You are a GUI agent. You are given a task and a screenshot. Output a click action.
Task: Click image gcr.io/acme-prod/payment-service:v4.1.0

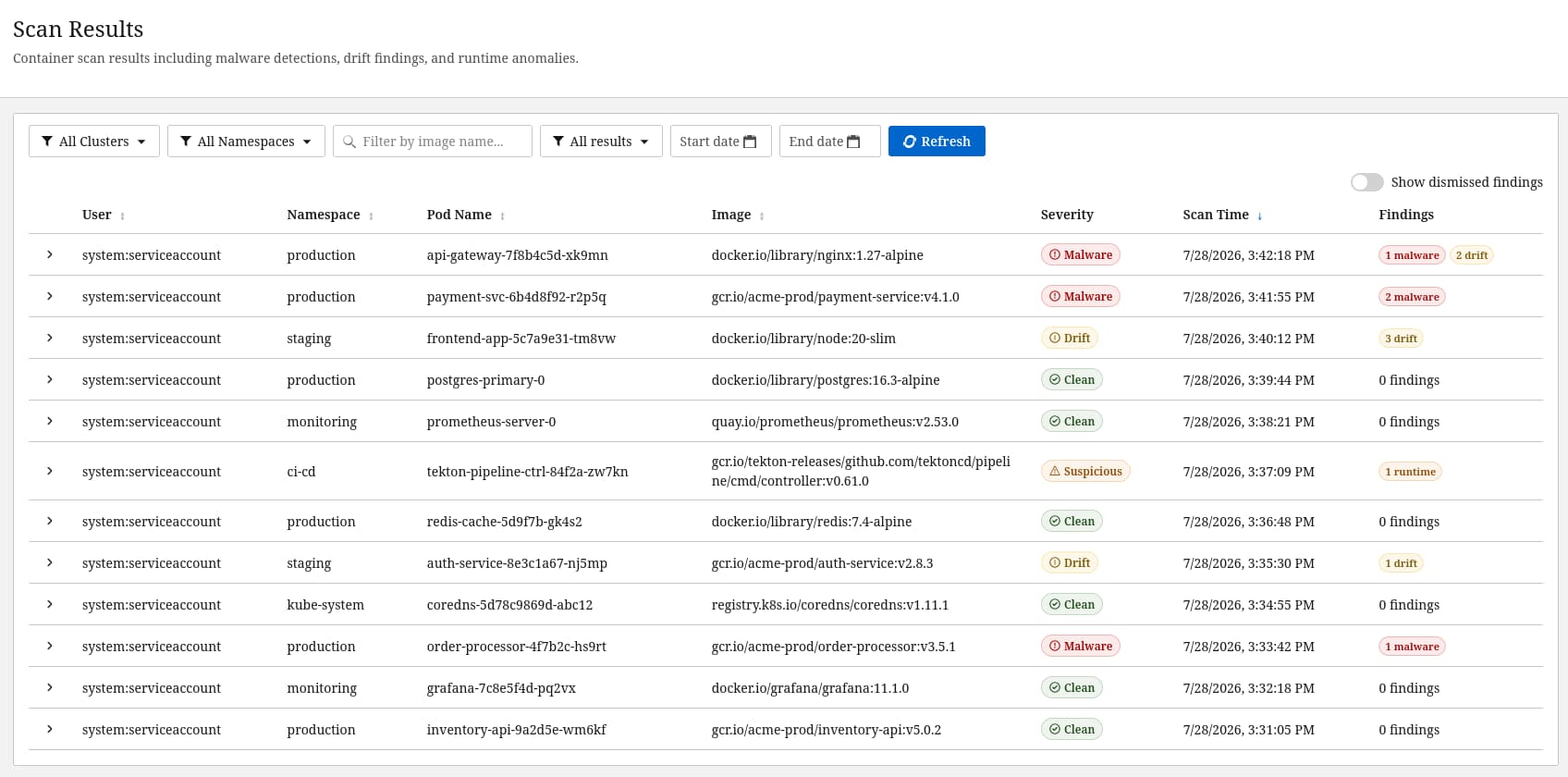835,297
